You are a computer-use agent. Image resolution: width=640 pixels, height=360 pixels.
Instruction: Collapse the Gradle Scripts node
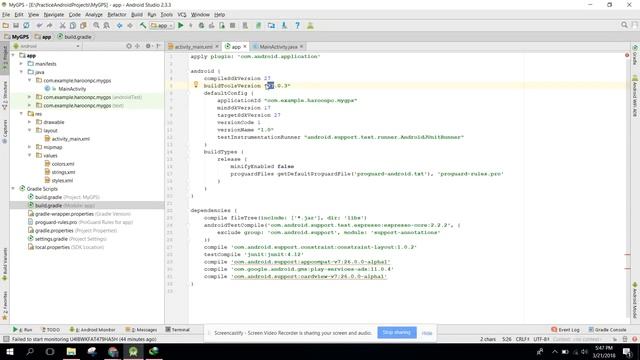click(13, 189)
